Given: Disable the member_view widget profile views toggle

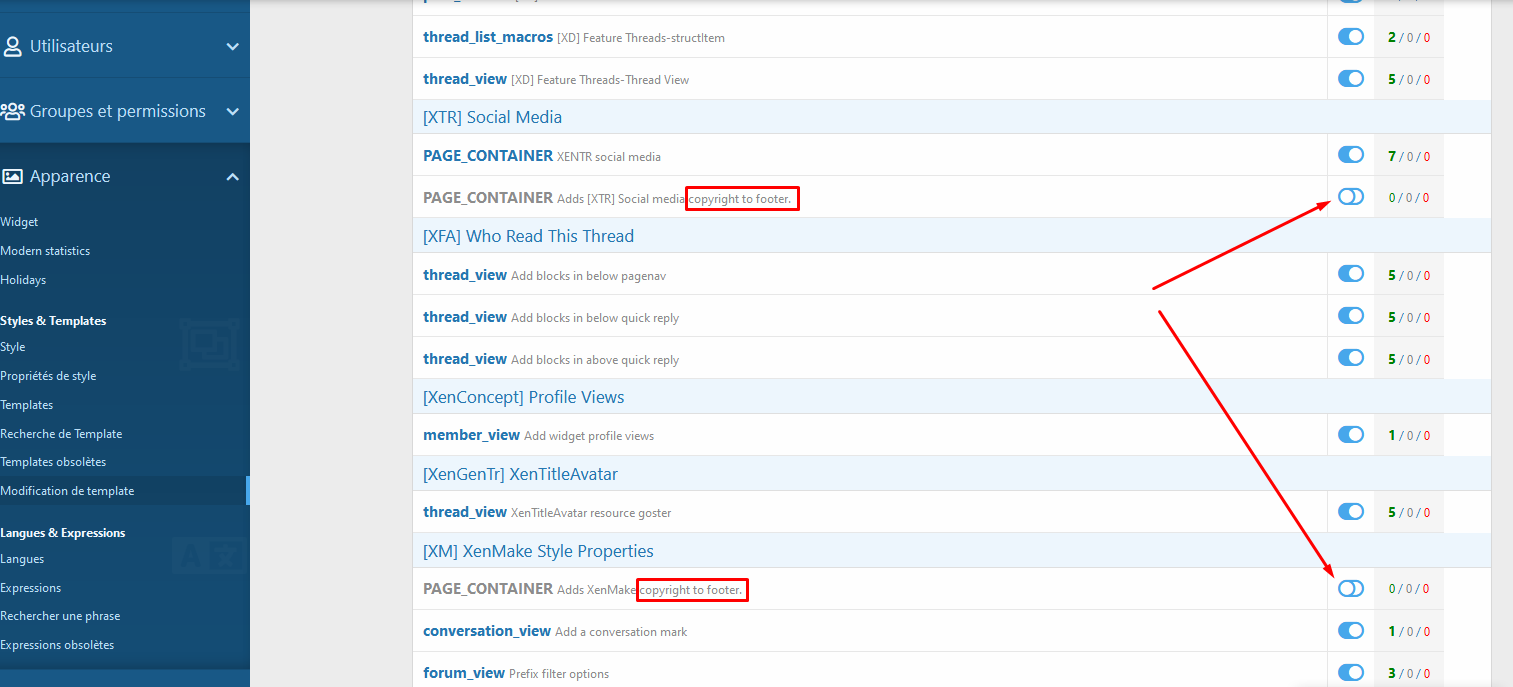Looking at the screenshot, I should [x=1350, y=435].
